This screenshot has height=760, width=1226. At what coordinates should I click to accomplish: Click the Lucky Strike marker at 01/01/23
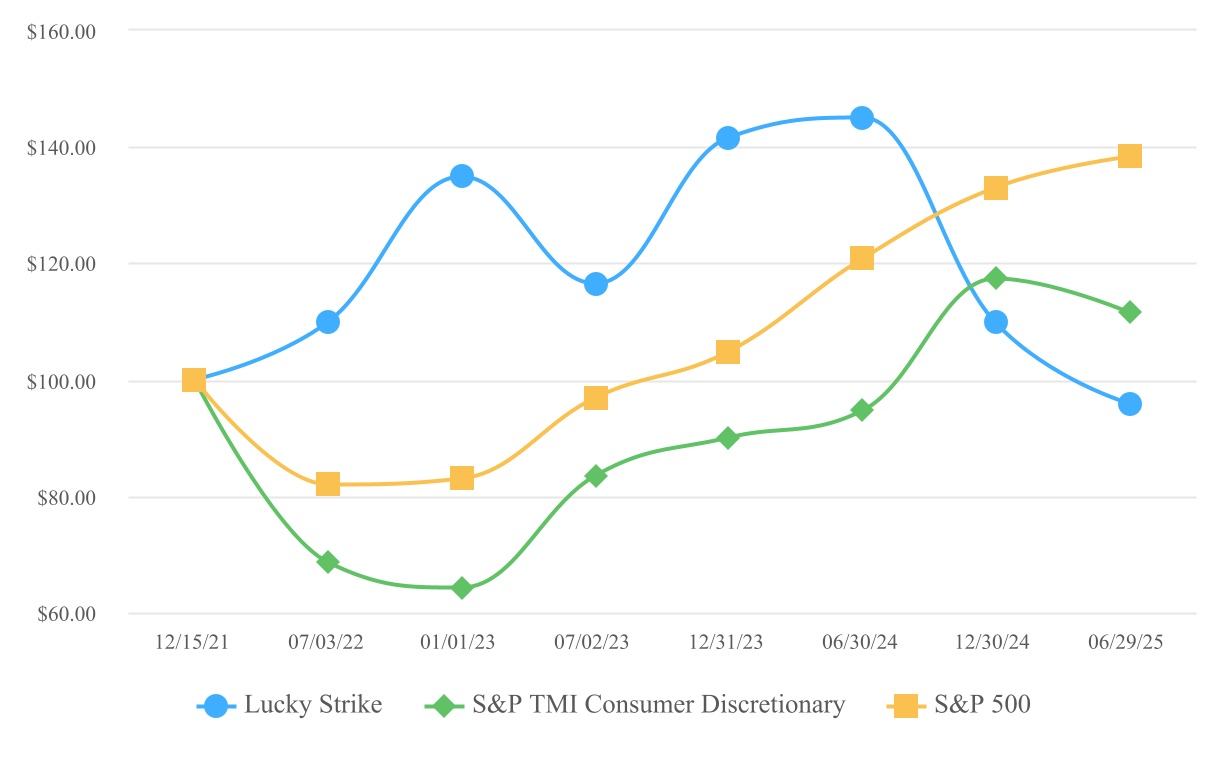tap(461, 176)
